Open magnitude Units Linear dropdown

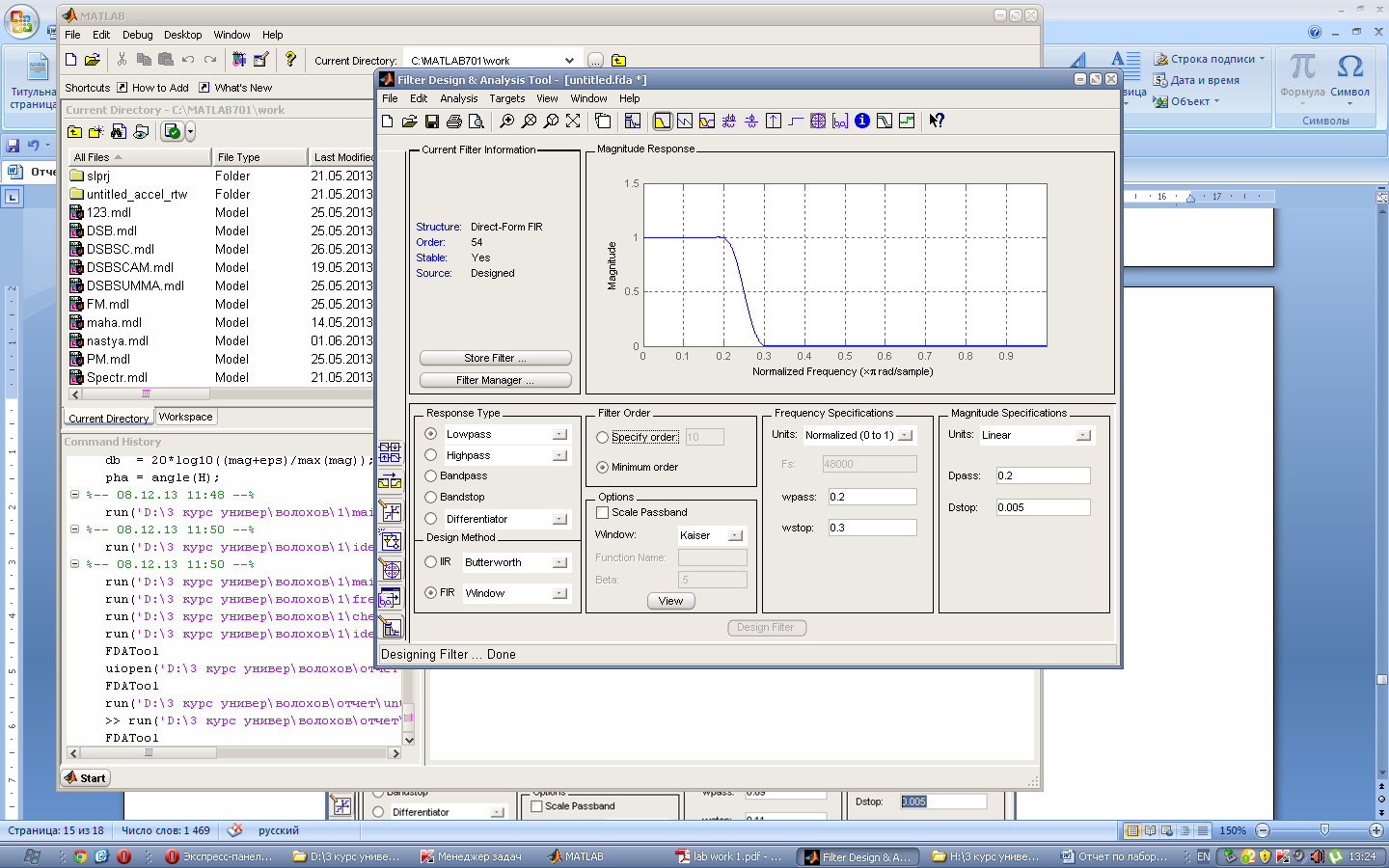1083,435
